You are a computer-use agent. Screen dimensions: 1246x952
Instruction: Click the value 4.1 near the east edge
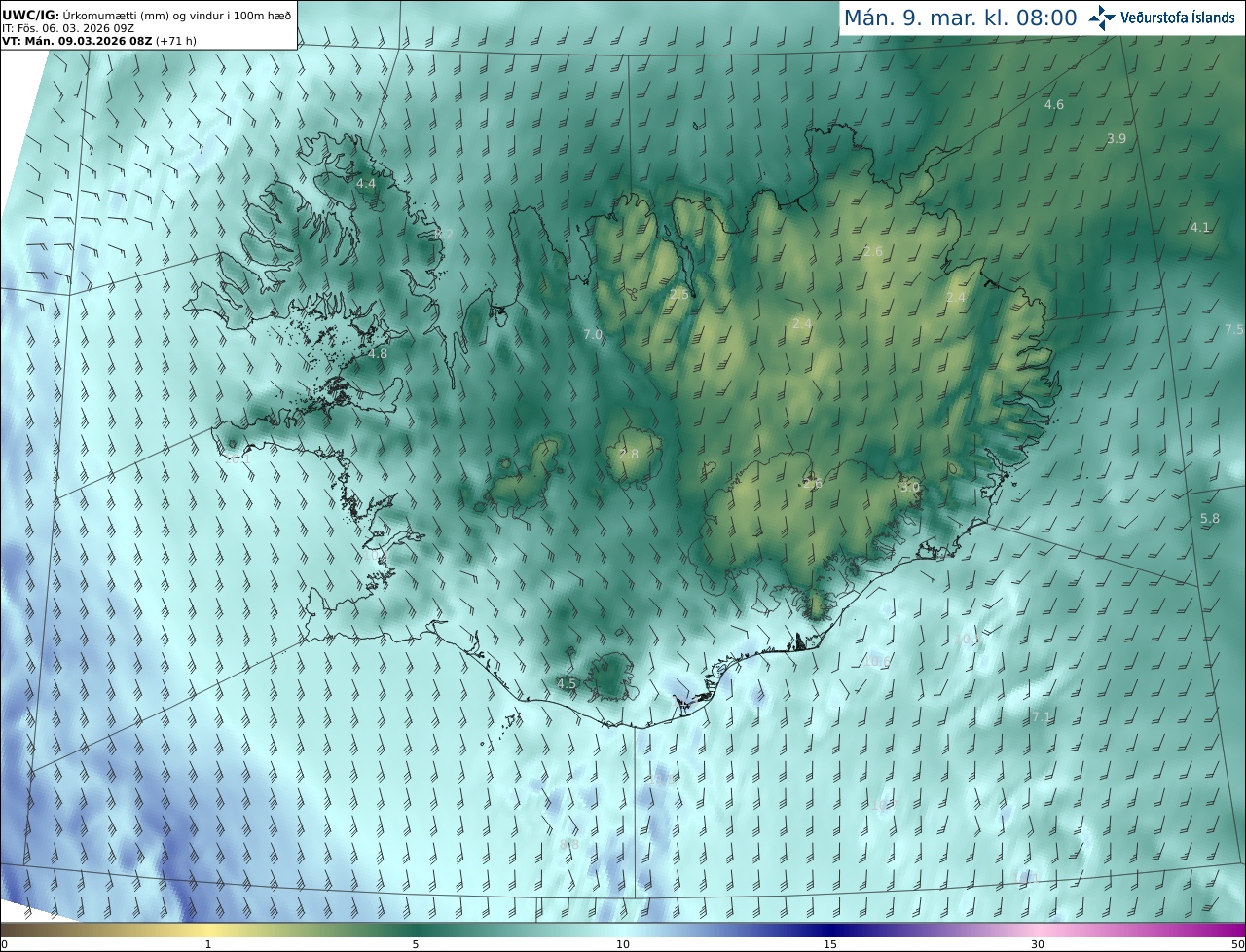1199,227
